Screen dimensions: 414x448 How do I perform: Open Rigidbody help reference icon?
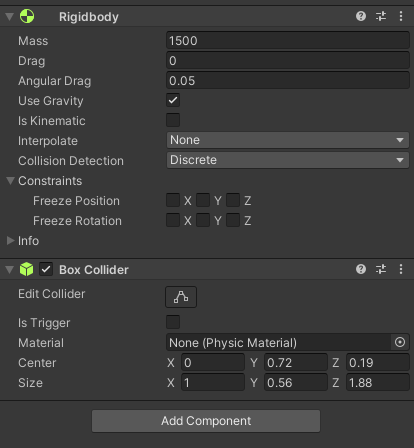[x=361, y=16]
